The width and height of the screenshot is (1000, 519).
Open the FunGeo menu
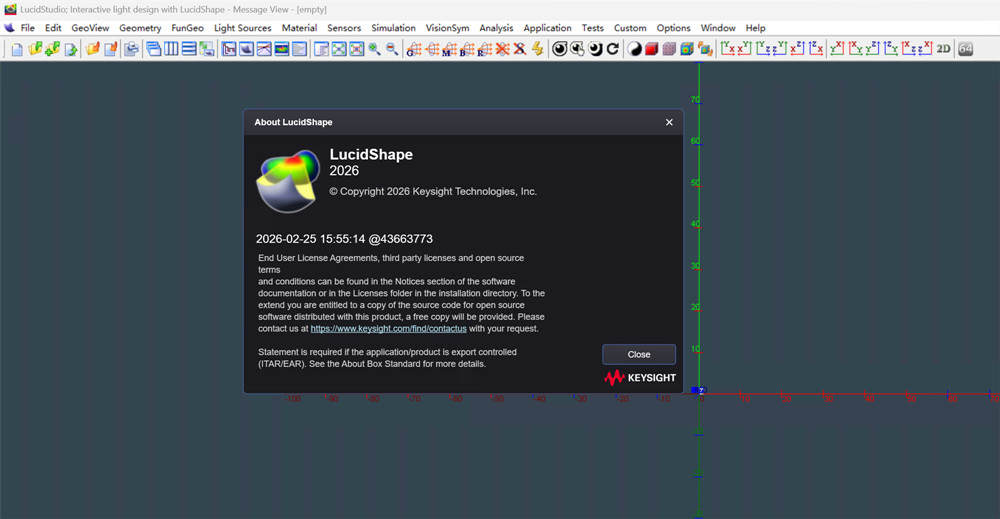(188, 28)
